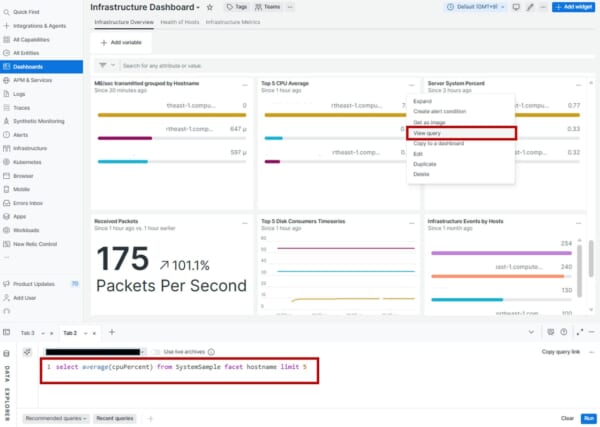The image size is (600, 427).
Task: Expand the Infrastructure Dashboard title dropdown
Action: point(198,7)
